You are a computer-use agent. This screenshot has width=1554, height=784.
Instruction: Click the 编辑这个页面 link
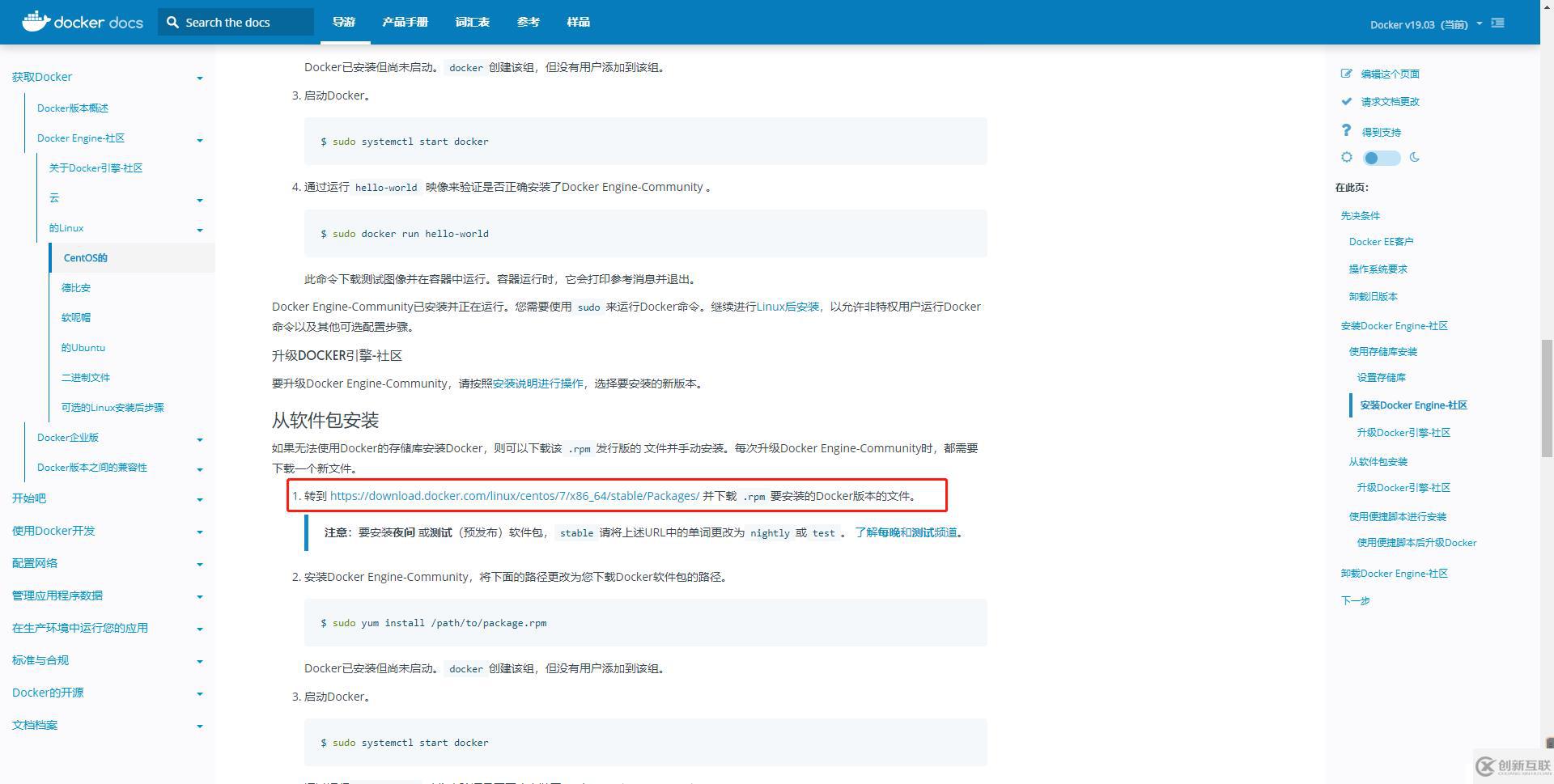[1391, 74]
